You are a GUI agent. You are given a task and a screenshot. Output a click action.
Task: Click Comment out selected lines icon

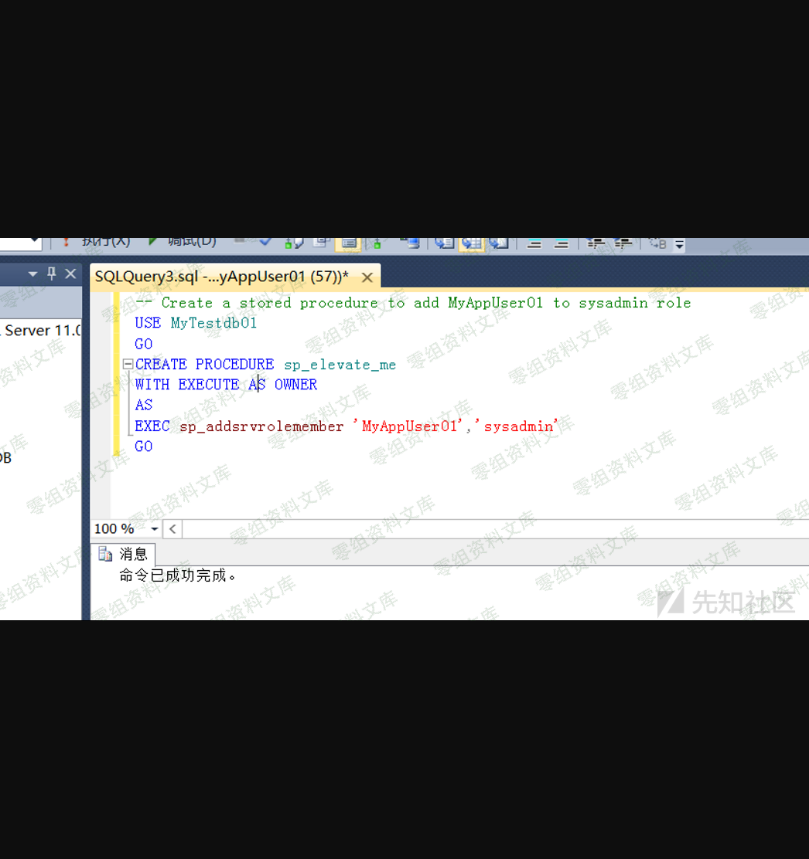click(x=534, y=243)
